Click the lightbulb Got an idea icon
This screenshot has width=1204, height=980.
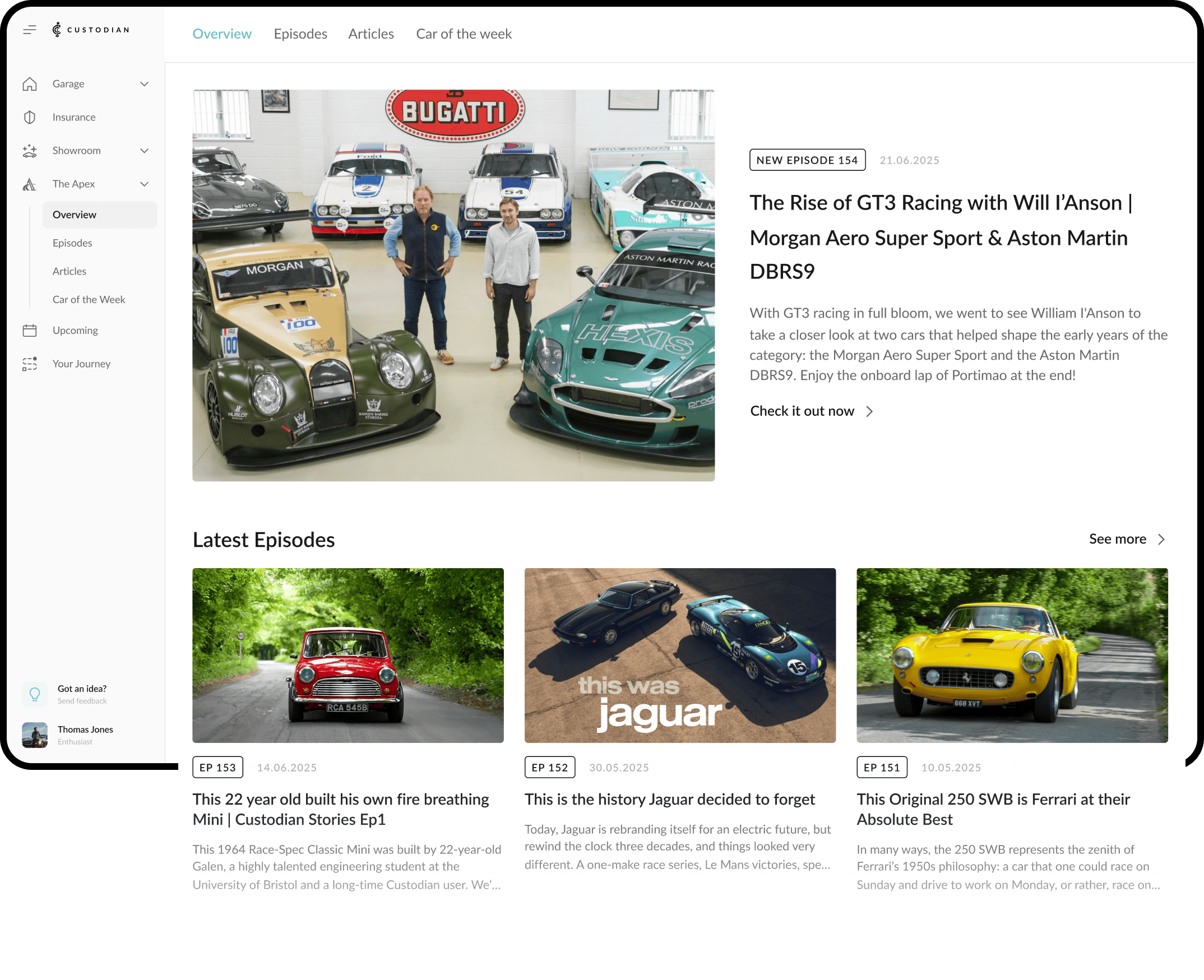click(34, 694)
